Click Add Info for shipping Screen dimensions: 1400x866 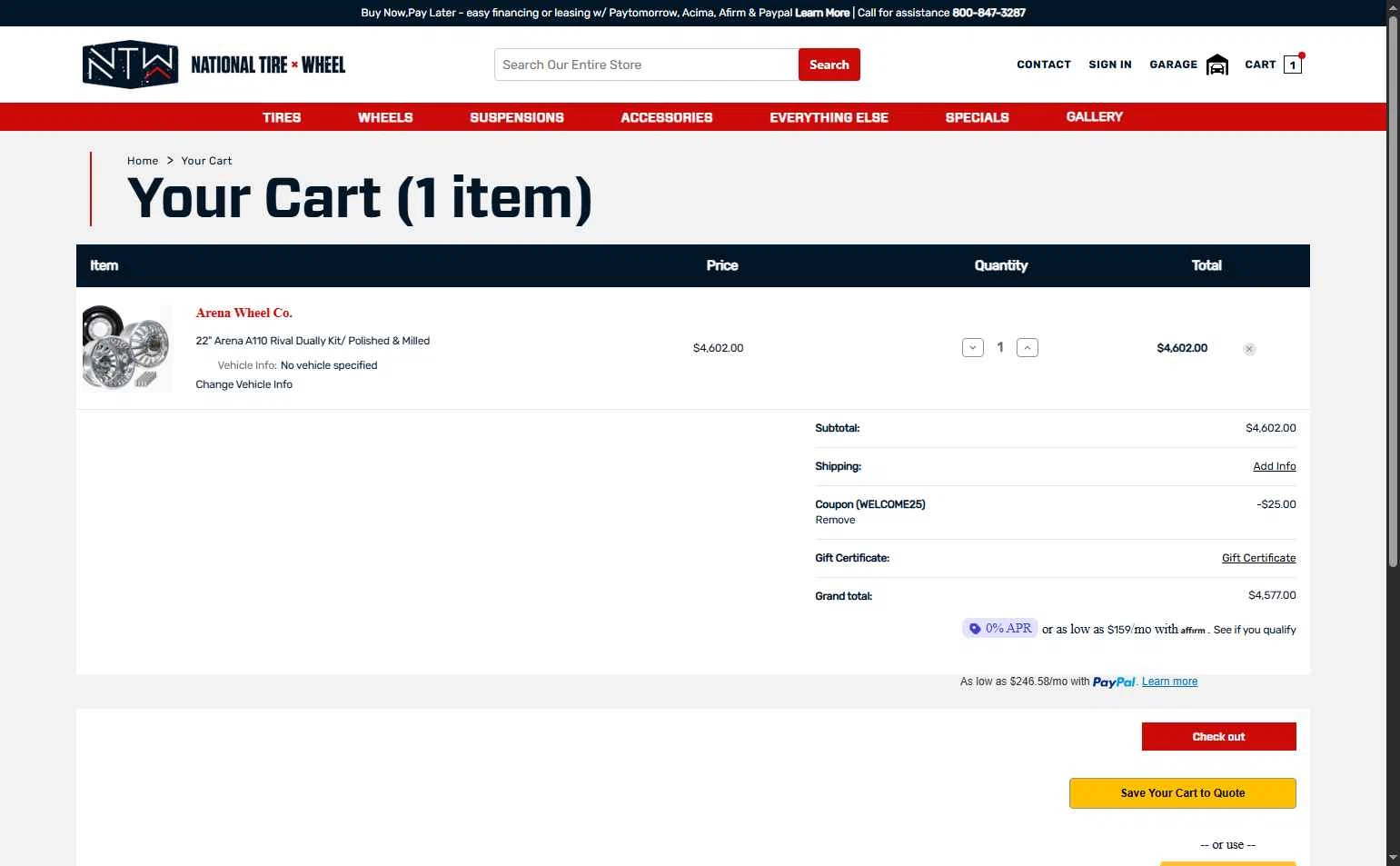[1275, 466]
